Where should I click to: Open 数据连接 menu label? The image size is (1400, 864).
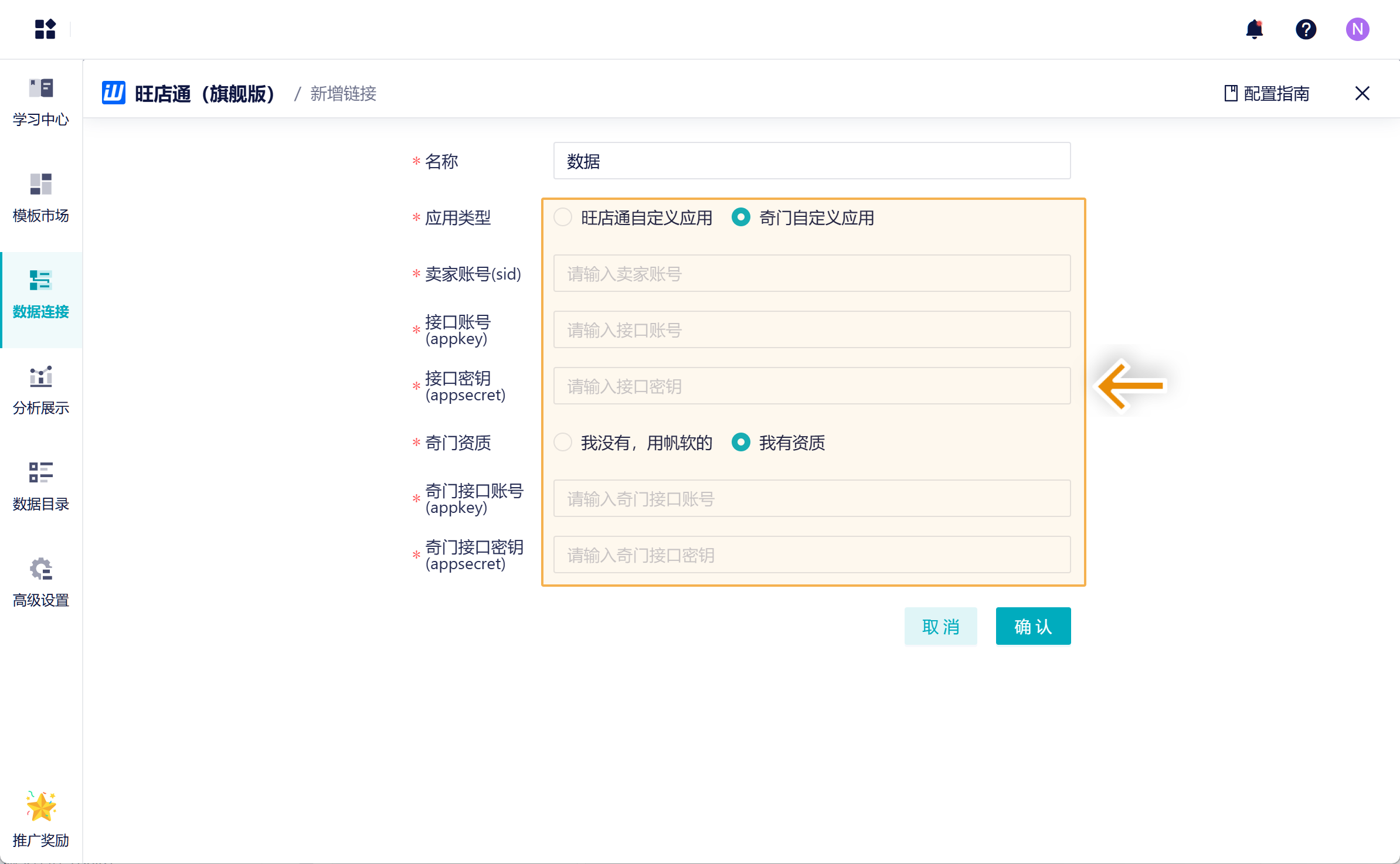41,312
